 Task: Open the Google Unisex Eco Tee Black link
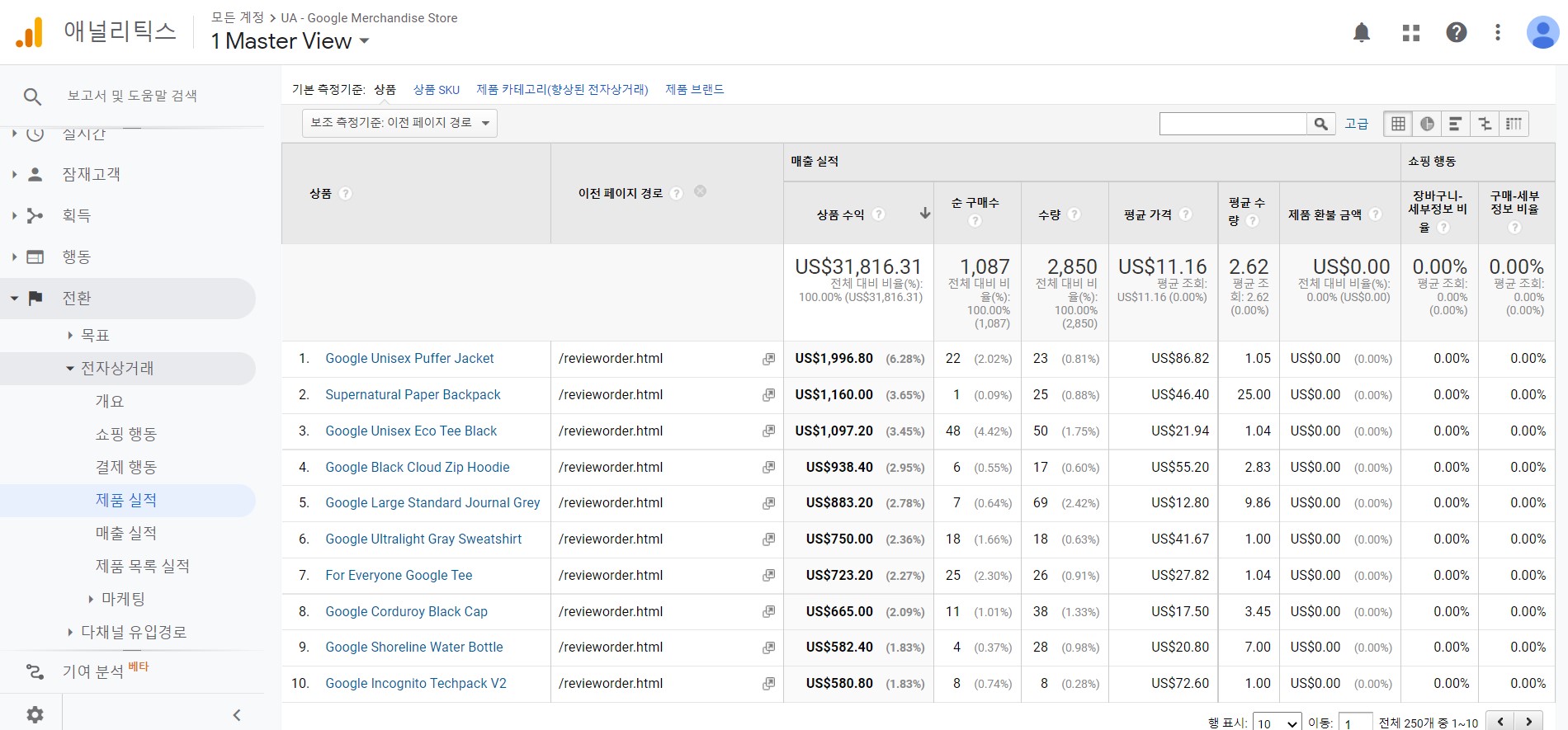click(411, 431)
